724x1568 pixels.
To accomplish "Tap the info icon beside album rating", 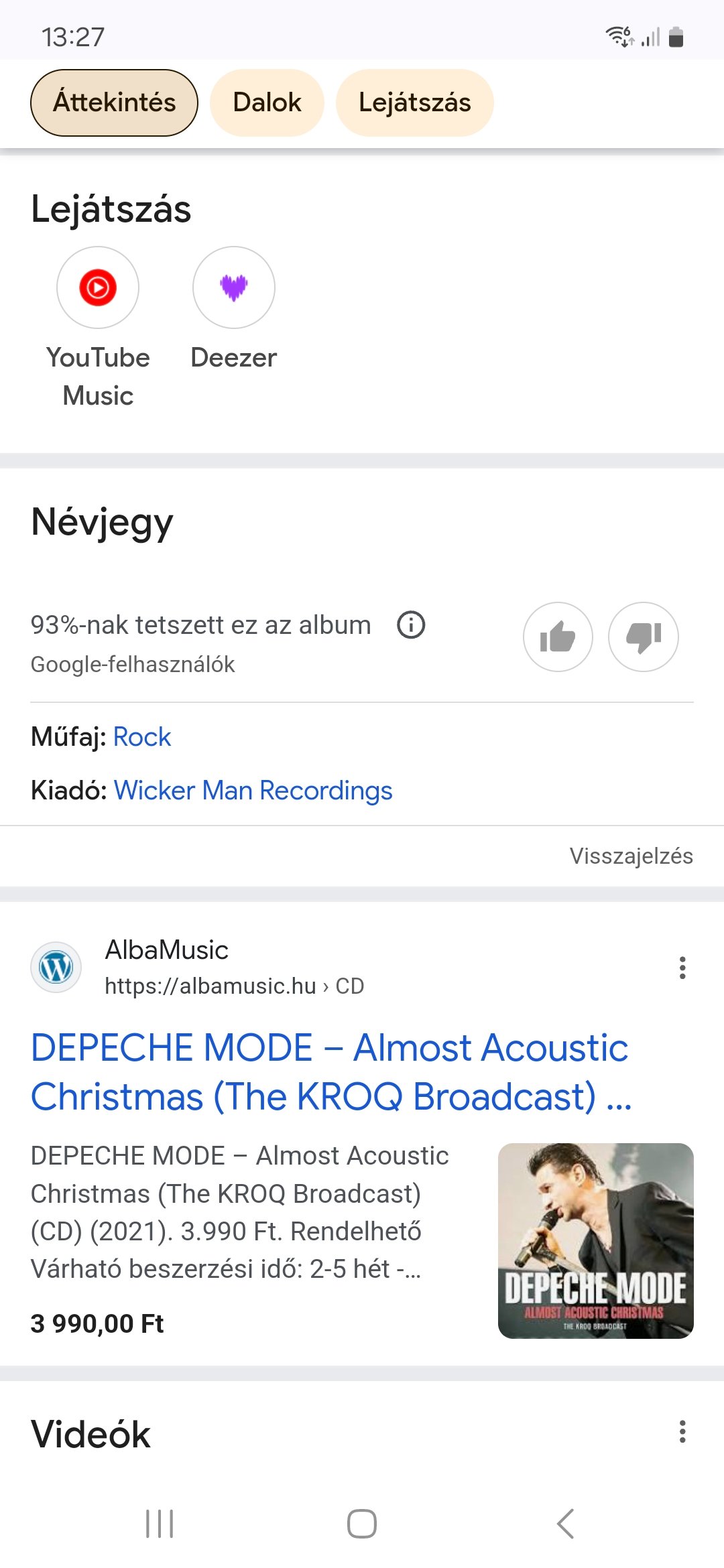I will (x=411, y=625).
